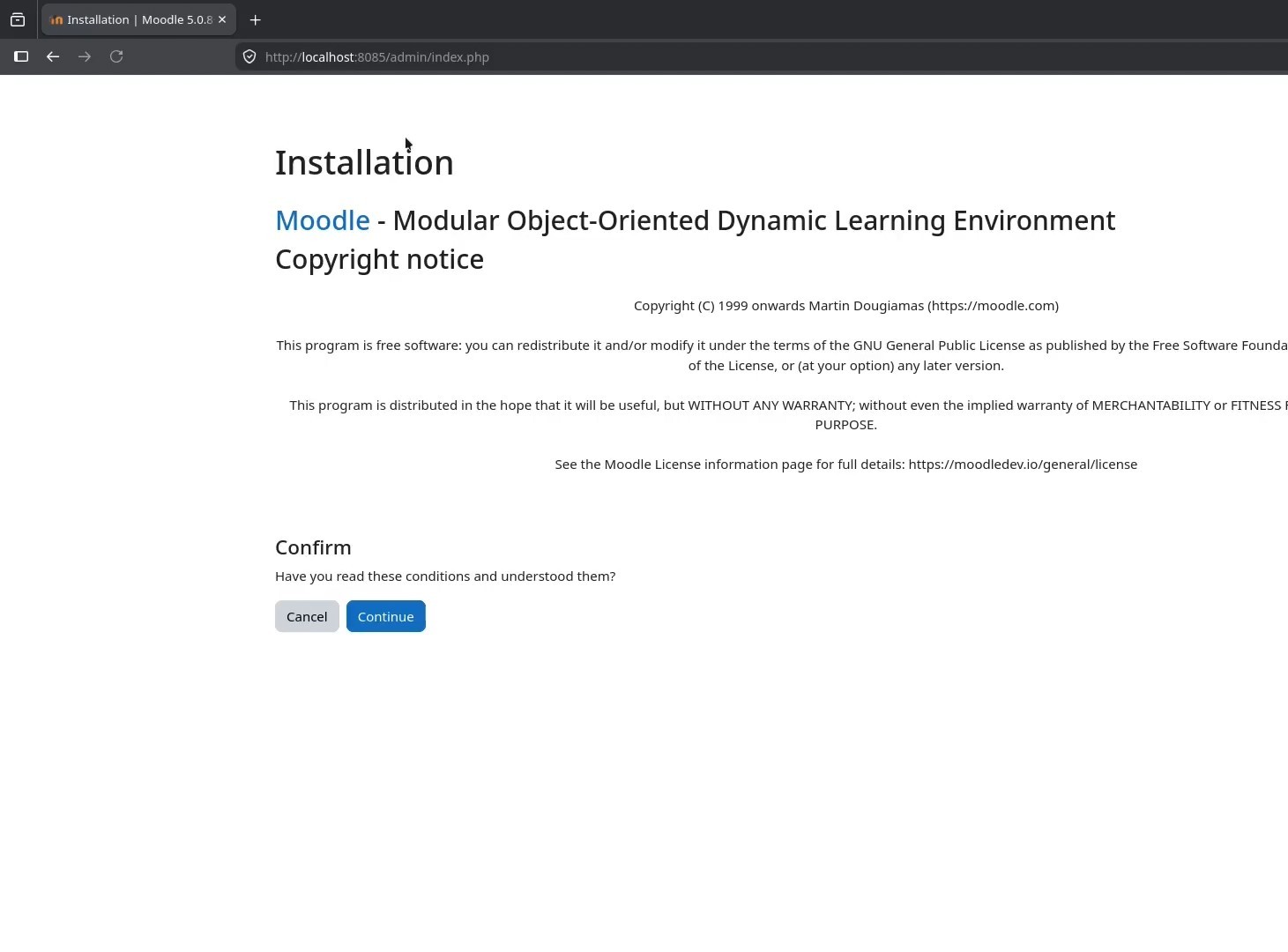Click the Copyright notice heading
1288x952 pixels.
[x=379, y=259]
